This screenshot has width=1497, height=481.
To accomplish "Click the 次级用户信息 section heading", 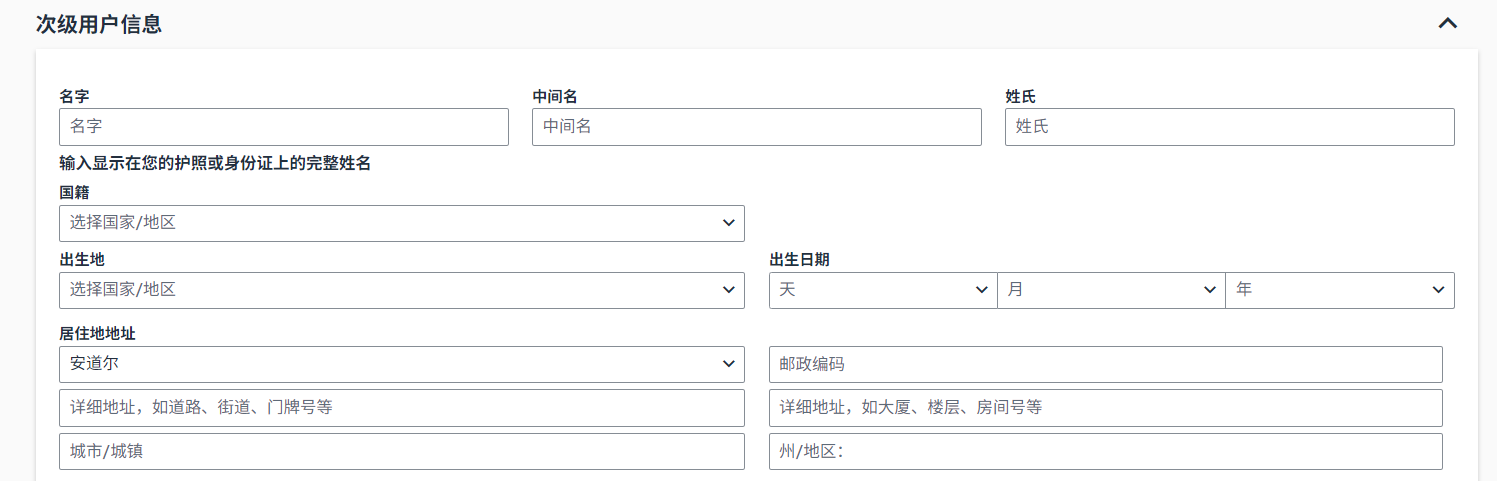I will pos(99,24).
